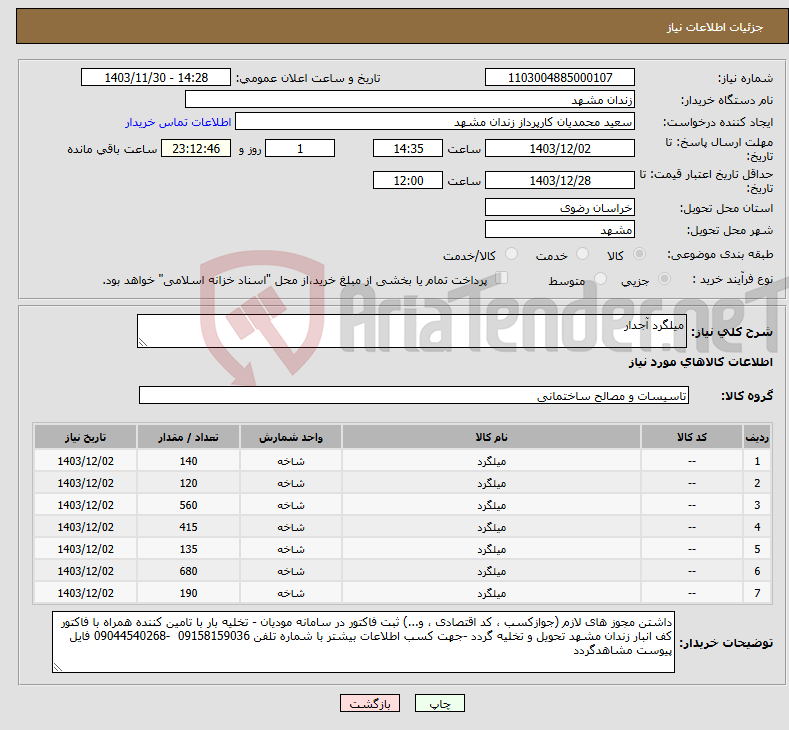Click the تعداد / مقدار column header
Viewport: 789px width, 730px height.
pos(188,437)
